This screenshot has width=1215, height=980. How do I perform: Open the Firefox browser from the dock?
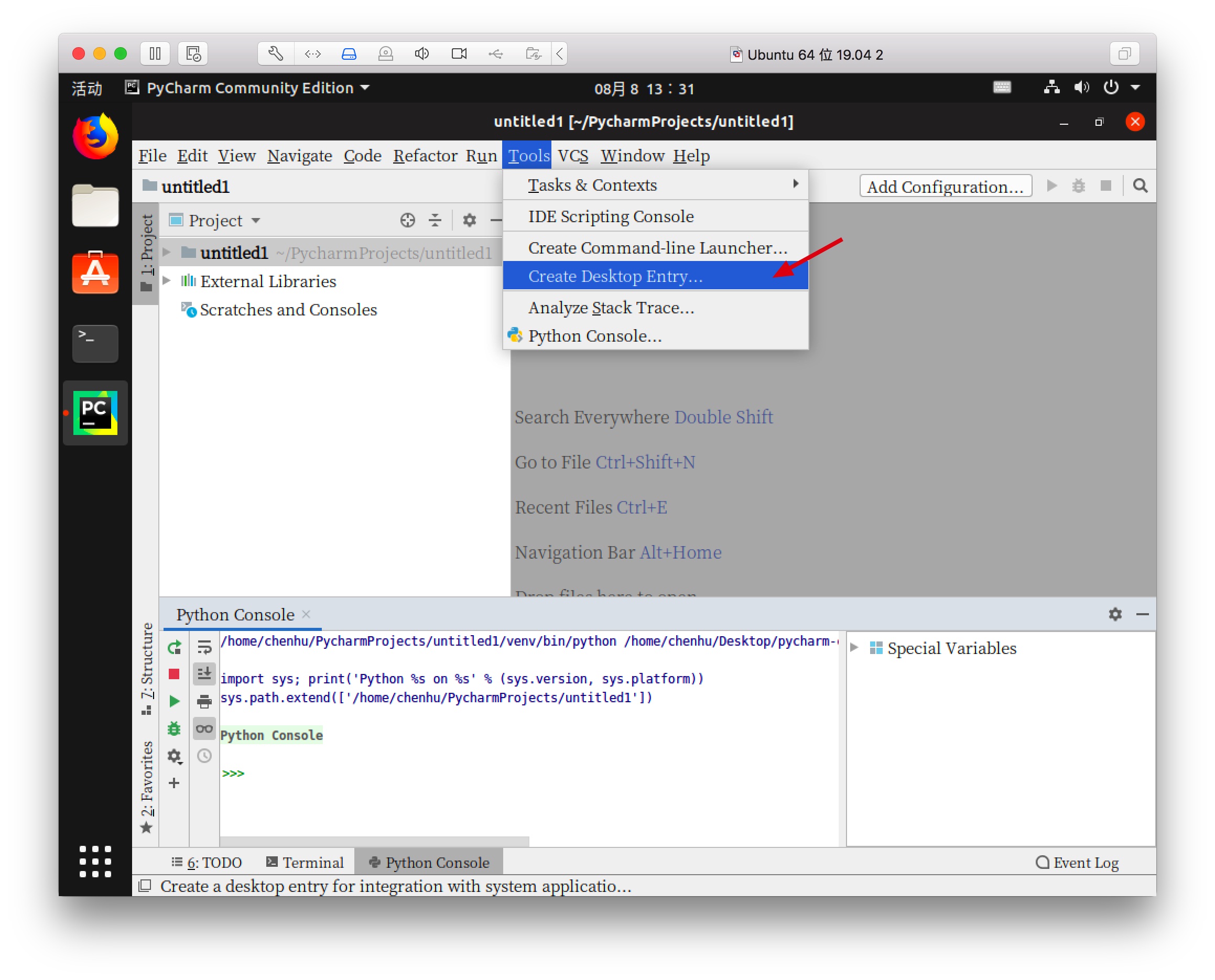(95, 136)
